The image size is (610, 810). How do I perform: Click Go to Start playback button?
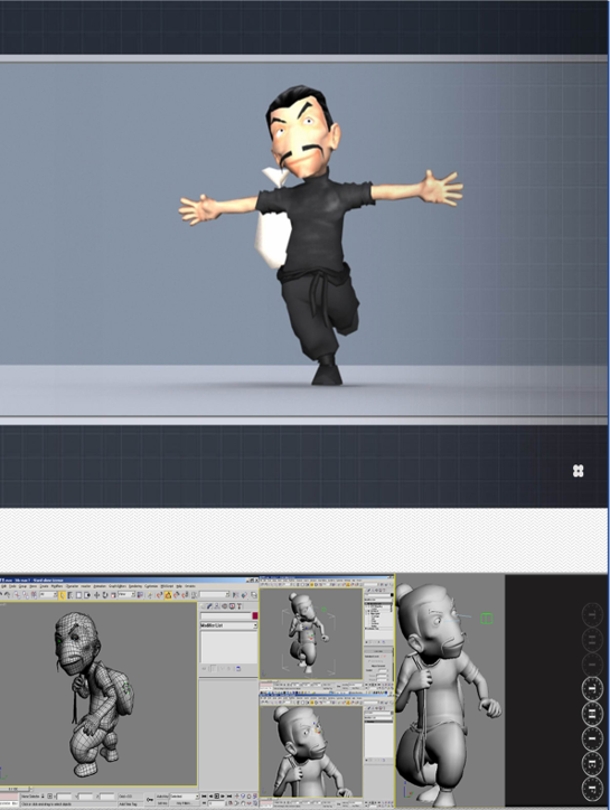(x=204, y=796)
